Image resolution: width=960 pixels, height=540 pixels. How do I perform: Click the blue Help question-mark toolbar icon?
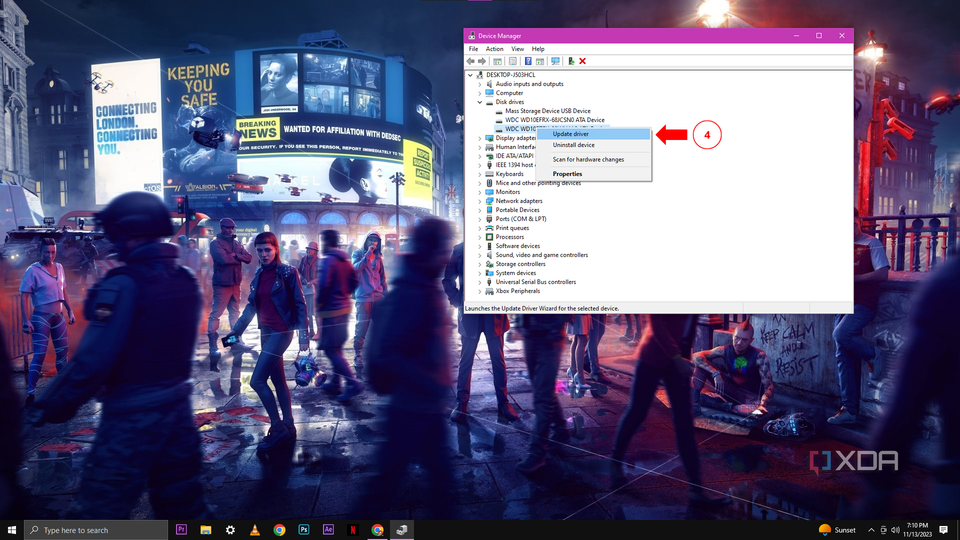pyautogui.click(x=528, y=61)
